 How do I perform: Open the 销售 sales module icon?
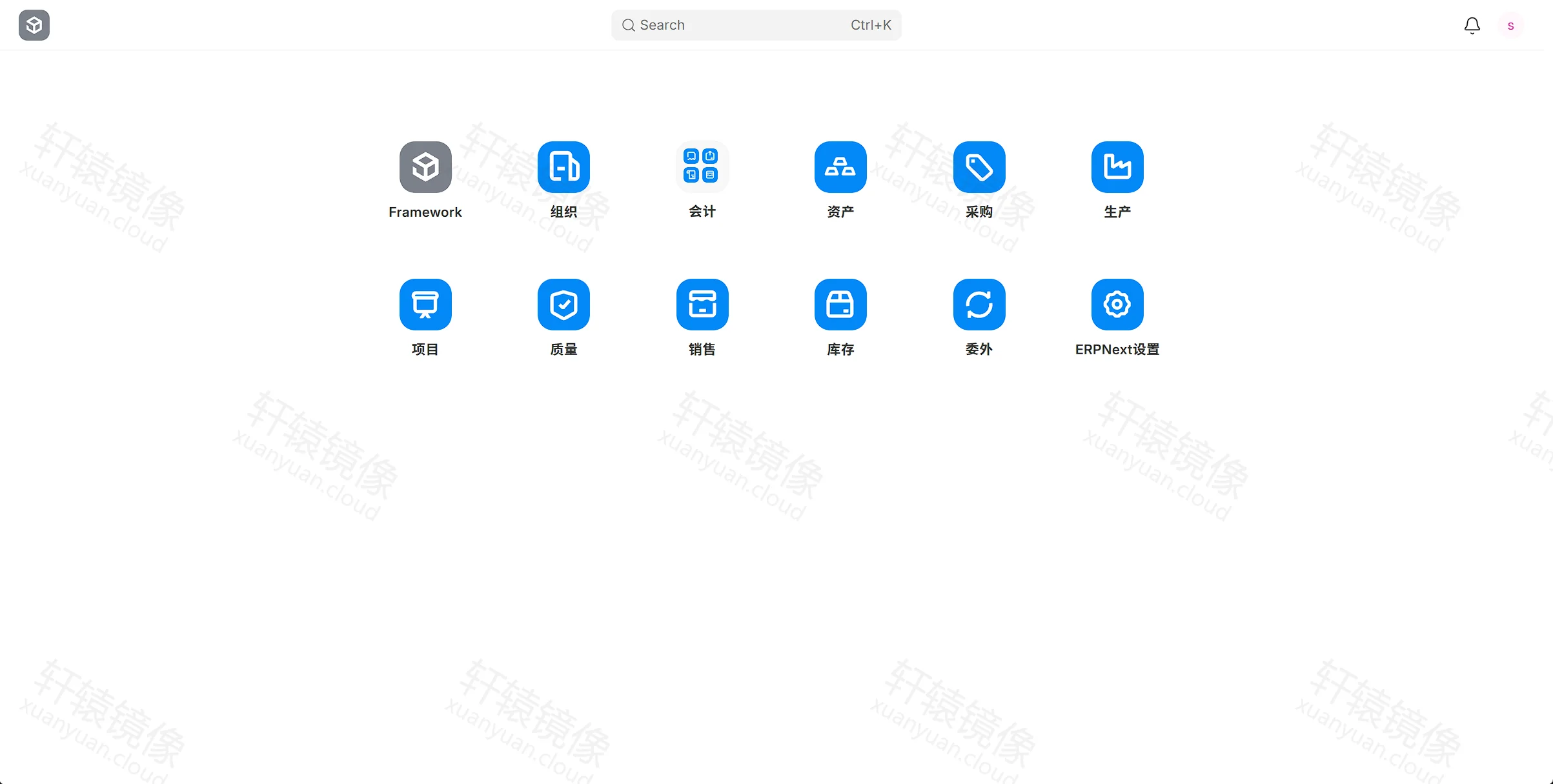pyautogui.click(x=702, y=305)
